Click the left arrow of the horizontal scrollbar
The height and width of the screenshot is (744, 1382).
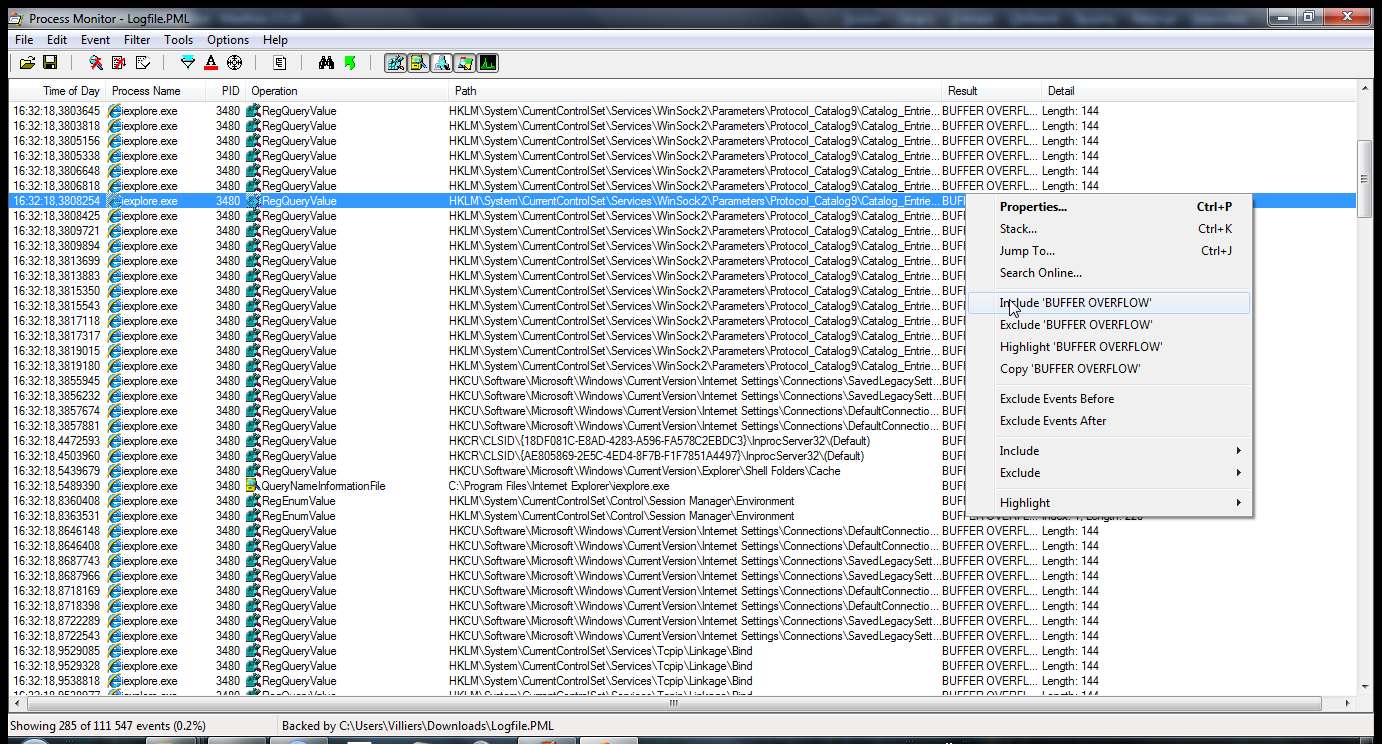tap(18, 703)
